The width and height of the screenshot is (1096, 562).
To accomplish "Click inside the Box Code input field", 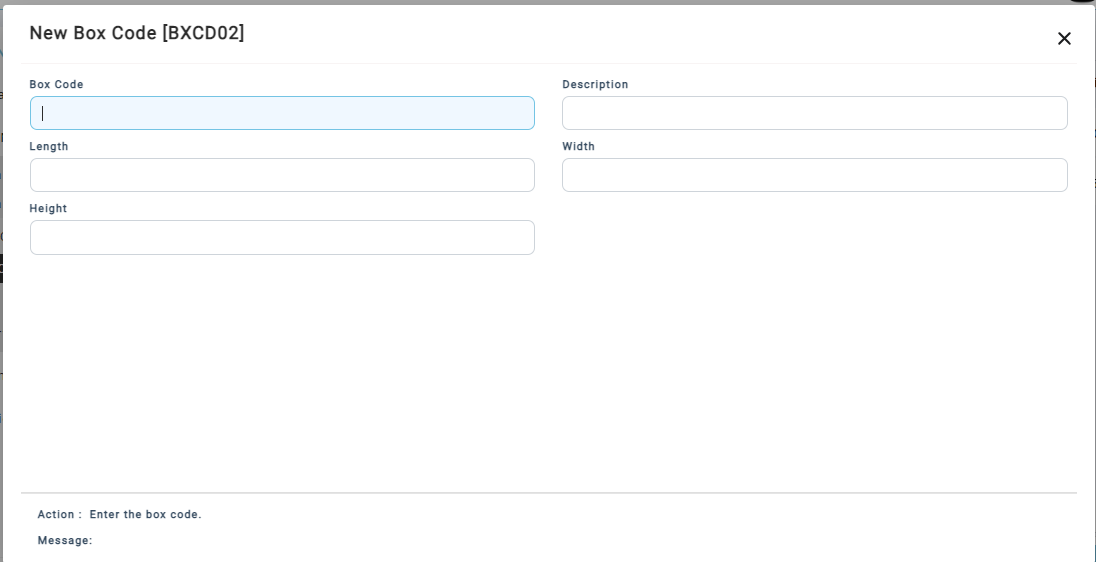I will click(x=282, y=113).
